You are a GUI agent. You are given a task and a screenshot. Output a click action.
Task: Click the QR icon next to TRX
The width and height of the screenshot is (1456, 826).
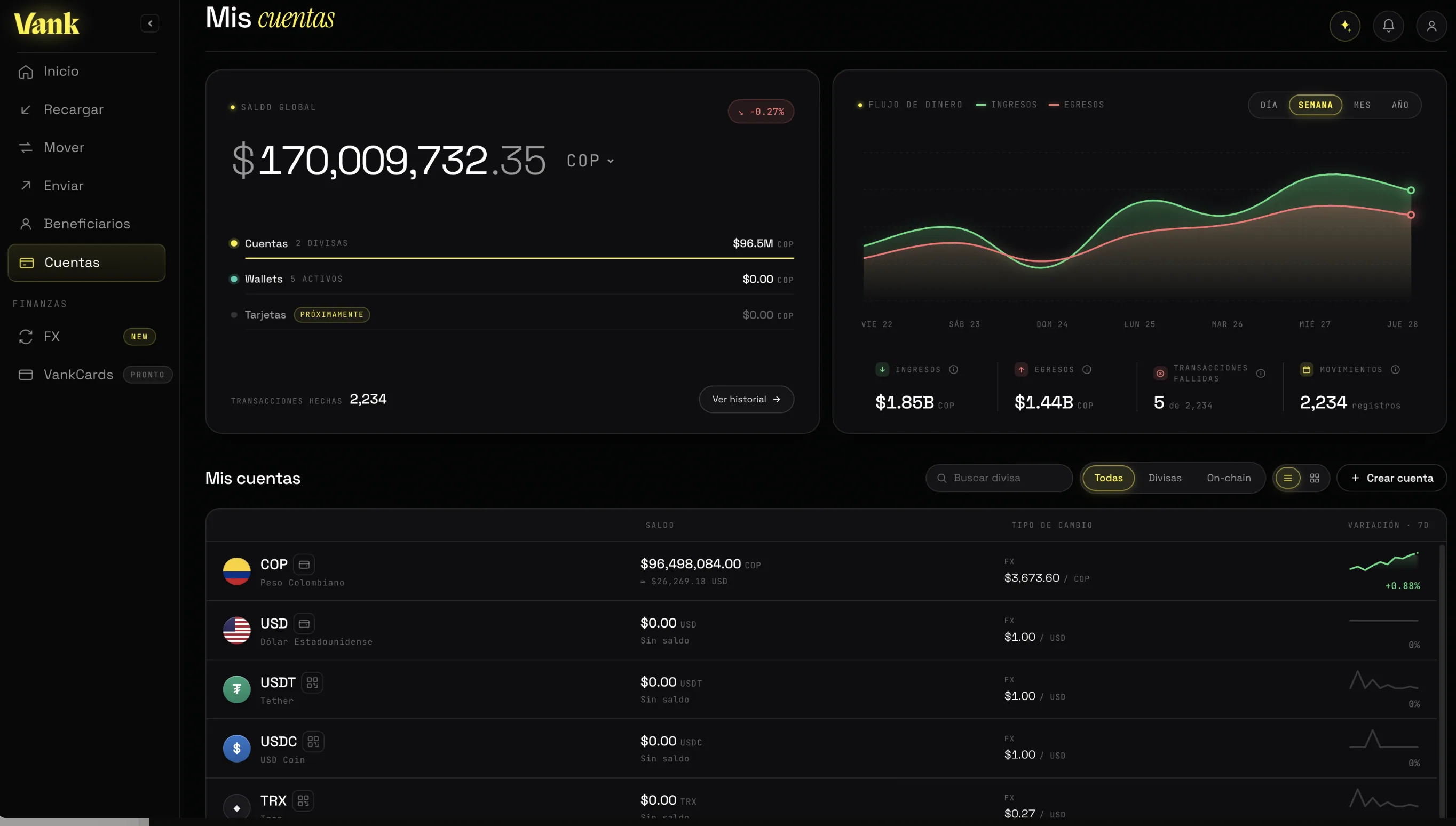coord(303,800)
